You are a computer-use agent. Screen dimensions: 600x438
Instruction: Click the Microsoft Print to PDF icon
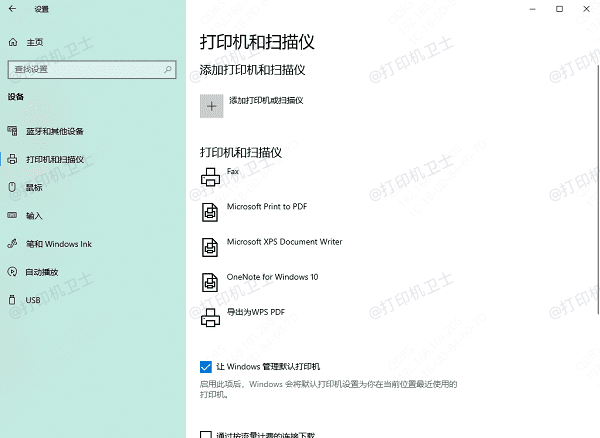[x=210, y=212]
